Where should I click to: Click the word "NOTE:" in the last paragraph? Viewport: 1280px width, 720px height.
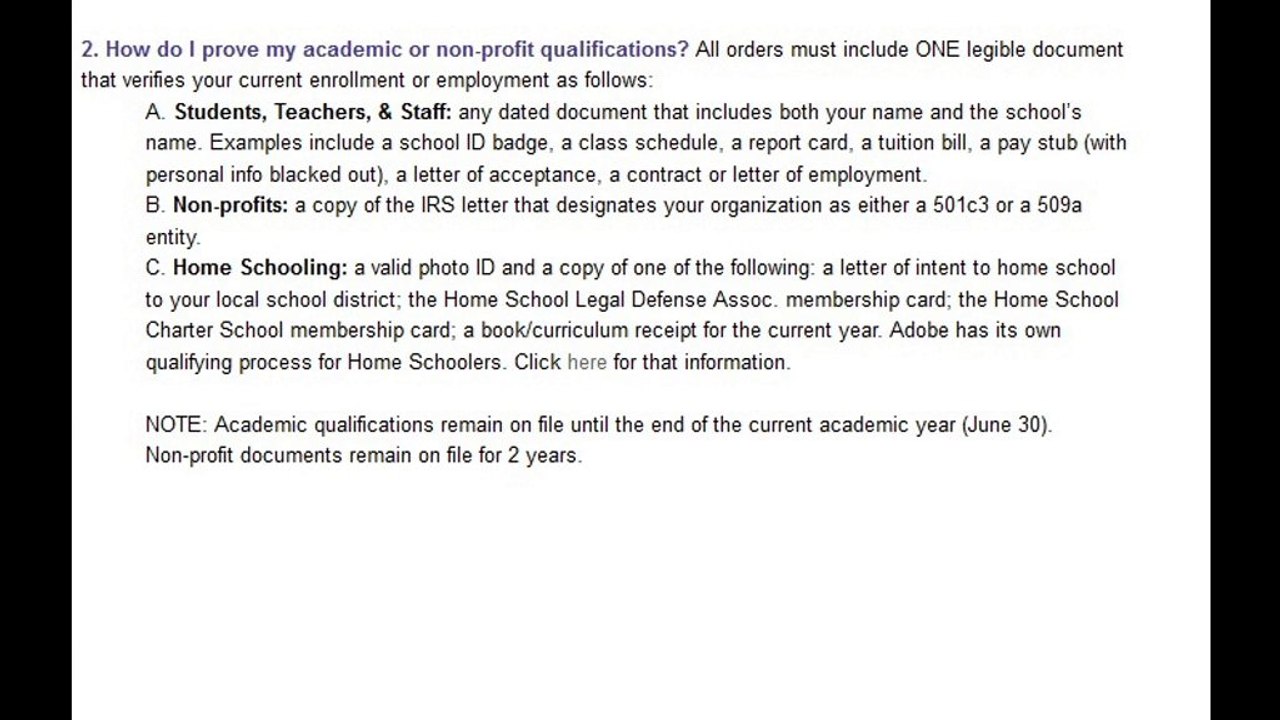pos(176,425)
